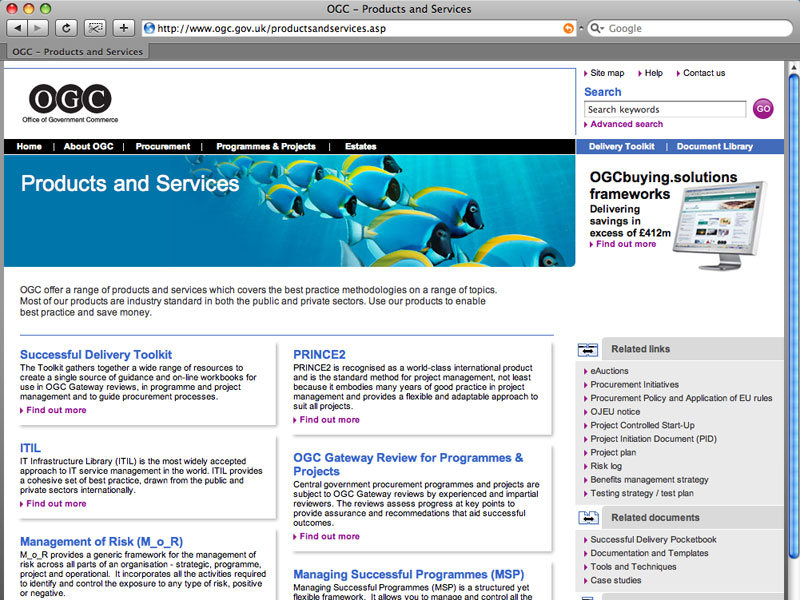Open the Estates menu item
Viewport: 800px width, 600px height.
[360, 146]
